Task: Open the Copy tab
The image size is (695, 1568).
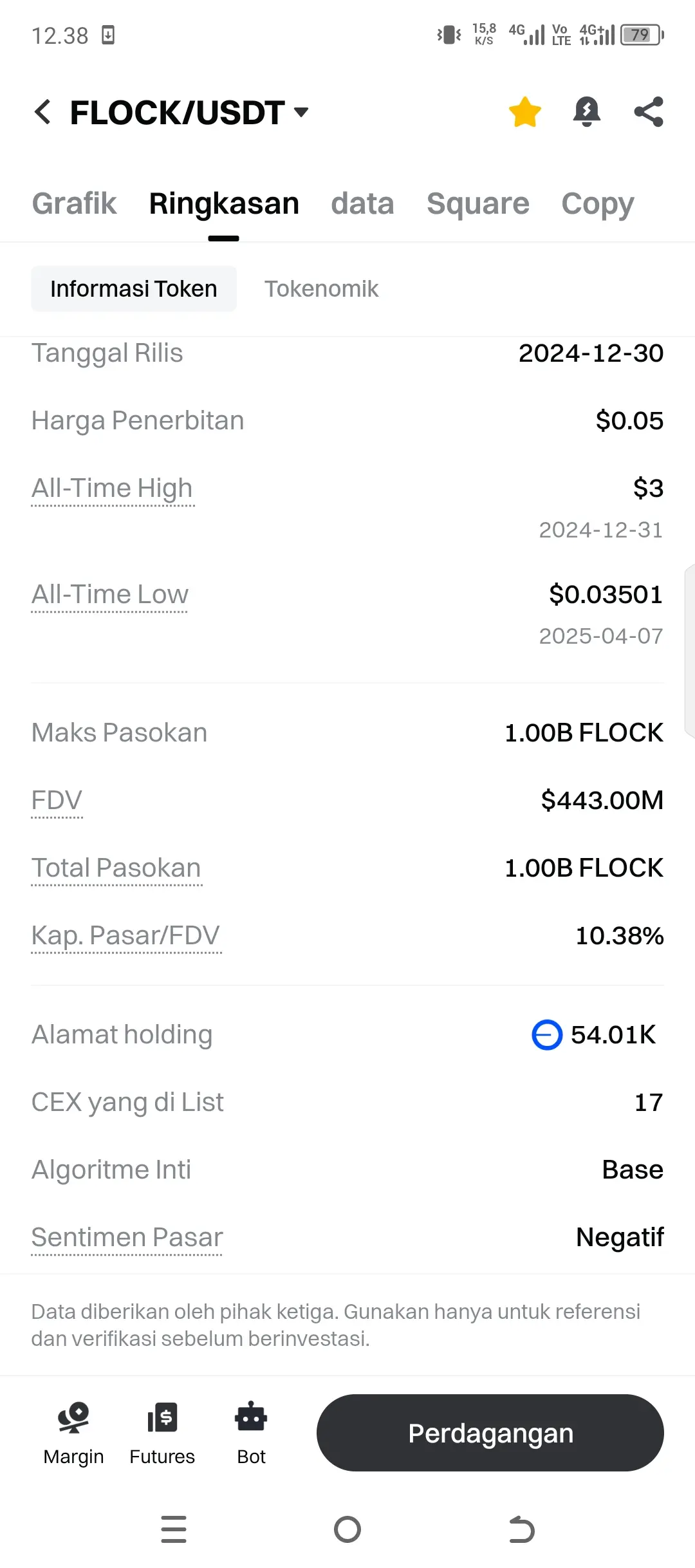Action: pos(597,205)
